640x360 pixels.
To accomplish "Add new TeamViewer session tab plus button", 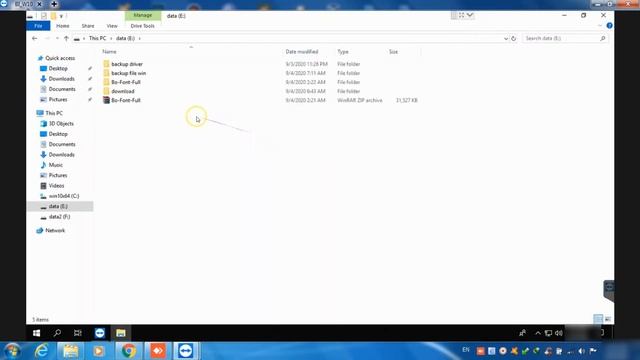I will (x=54, y=4).
